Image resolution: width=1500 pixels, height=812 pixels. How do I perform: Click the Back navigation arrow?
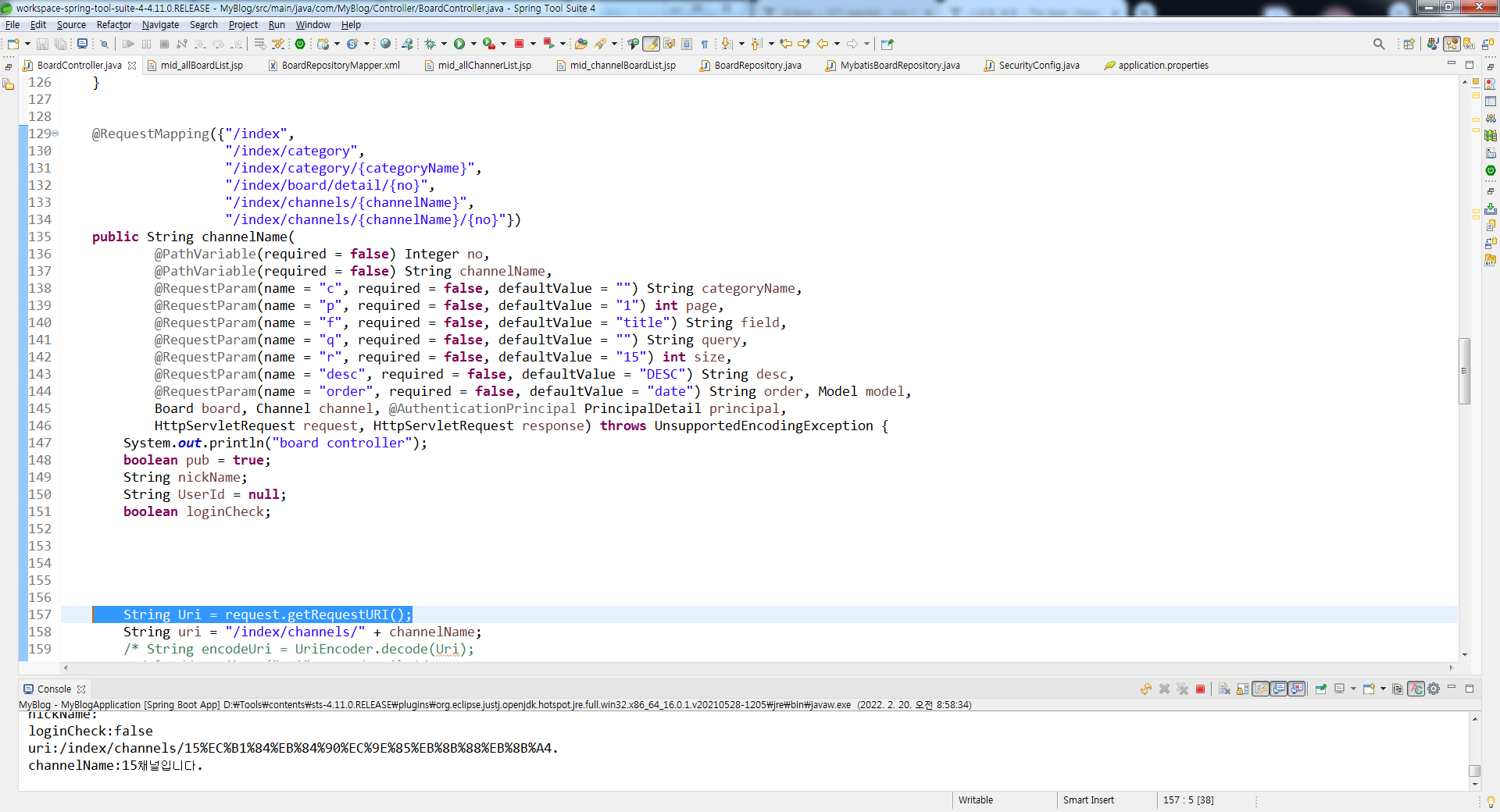point(823,44)
